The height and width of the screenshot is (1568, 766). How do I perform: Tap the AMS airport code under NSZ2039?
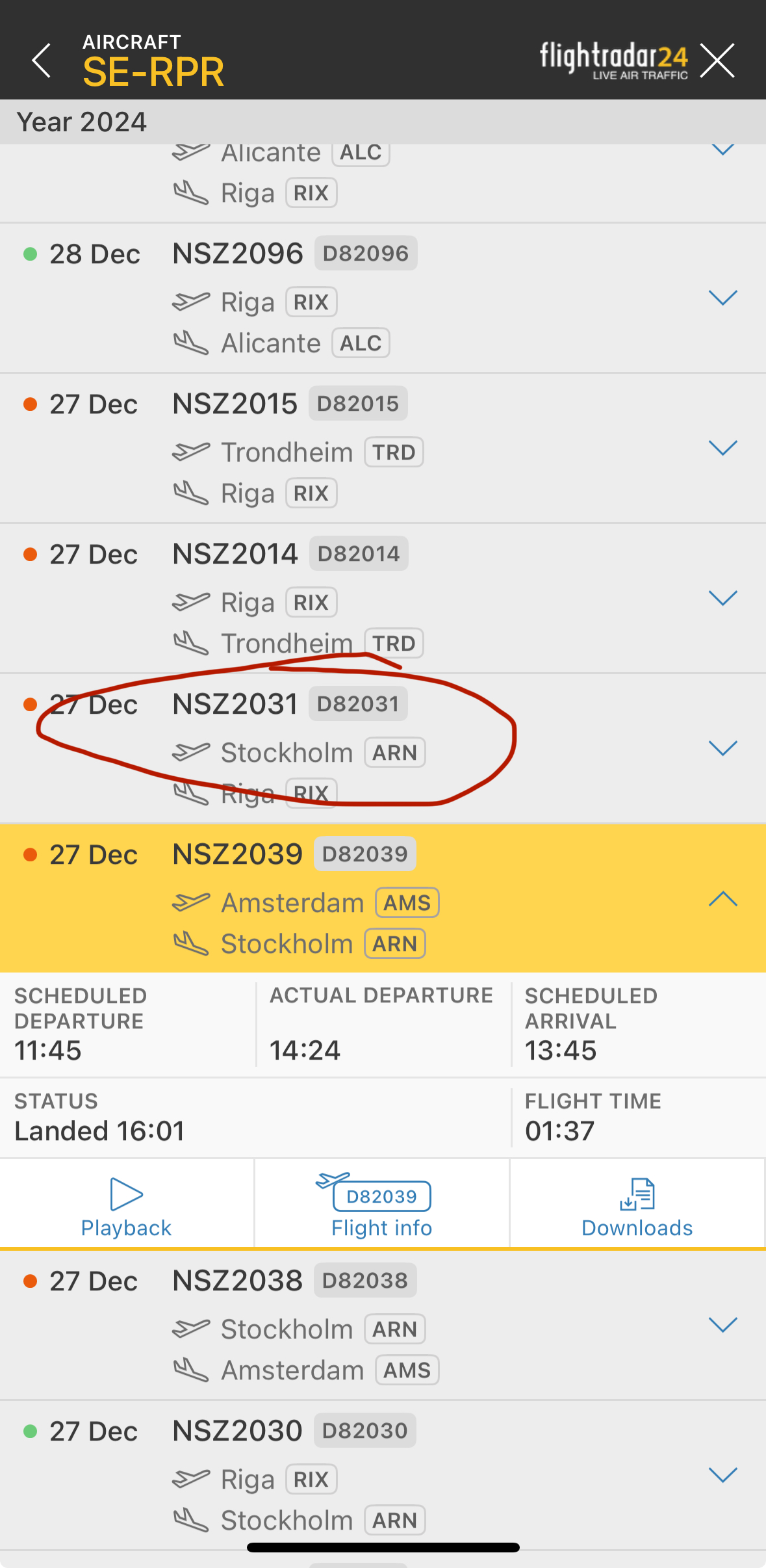[407, 903]
